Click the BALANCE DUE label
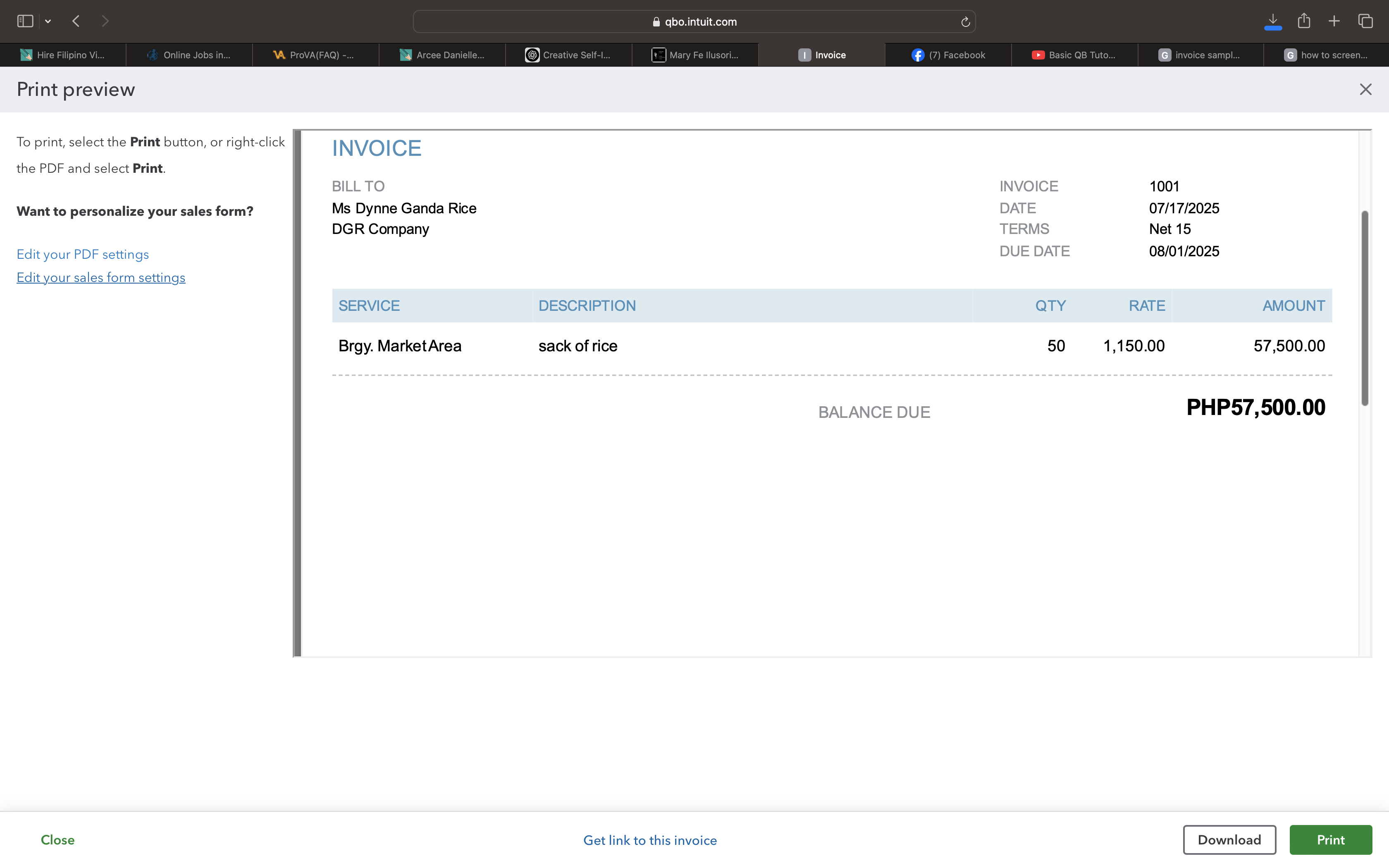 tap(874, 413)
